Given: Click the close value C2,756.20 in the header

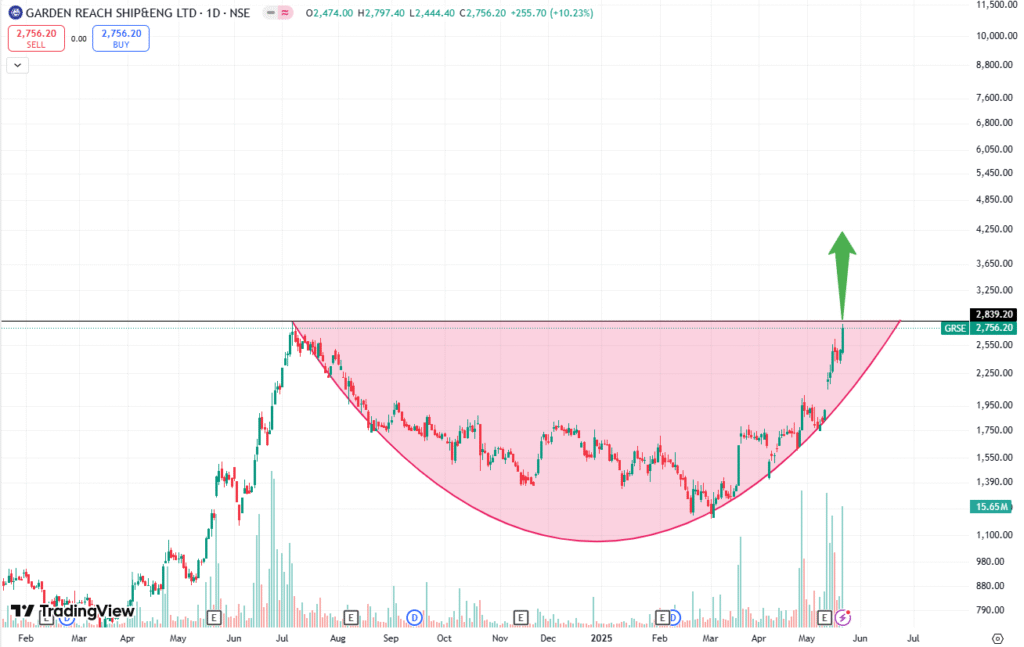Looking at the screenshot, I should [482, 13].
